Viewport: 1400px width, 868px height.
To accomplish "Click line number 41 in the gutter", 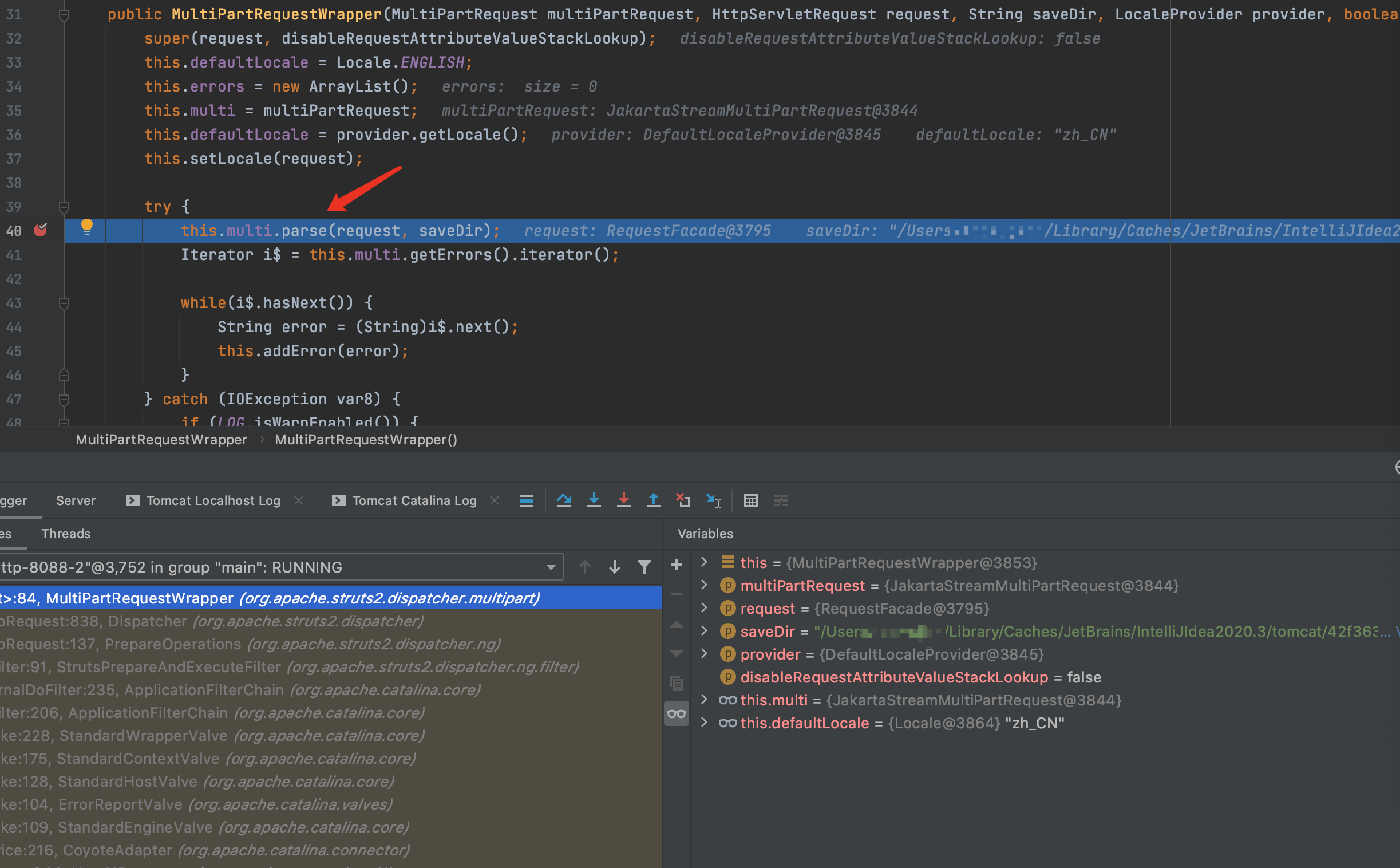I will [14, 255].
